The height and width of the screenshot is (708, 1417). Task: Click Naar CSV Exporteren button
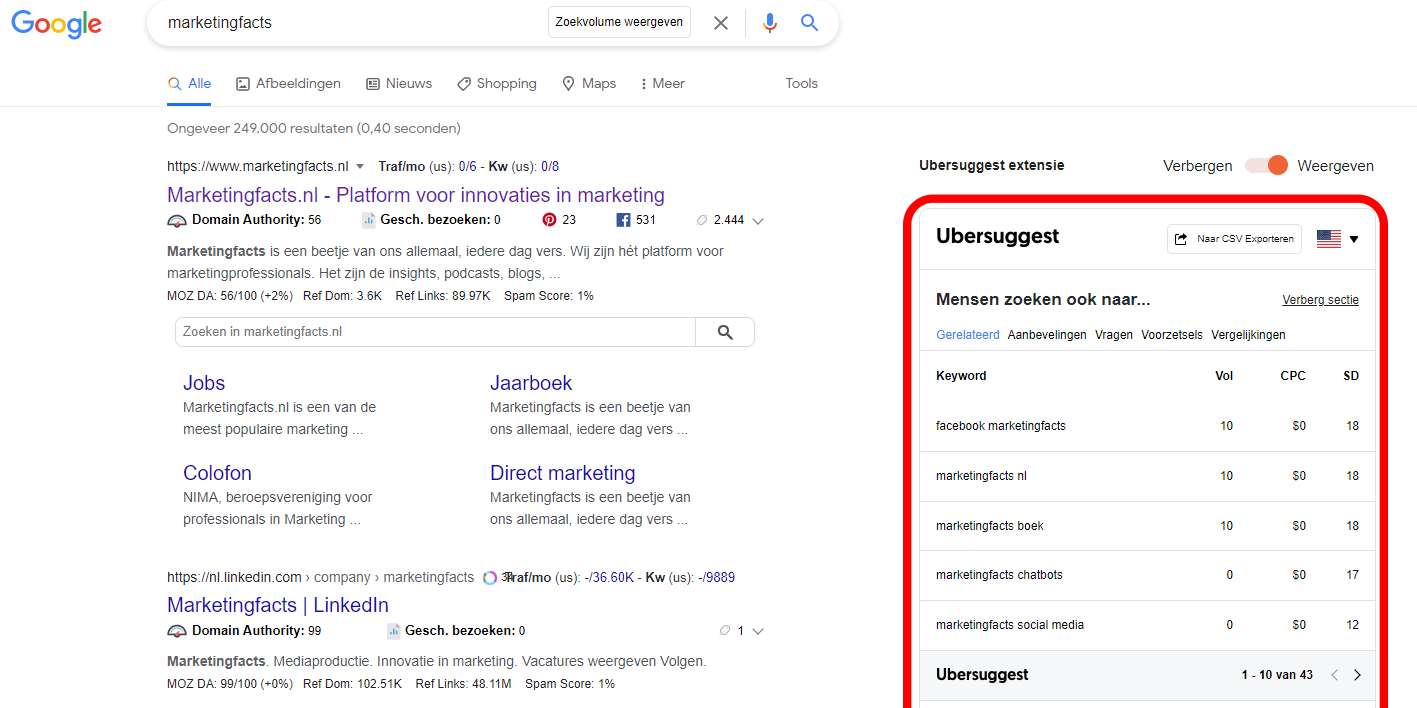pyautogui.click(x=1234, y=239)
